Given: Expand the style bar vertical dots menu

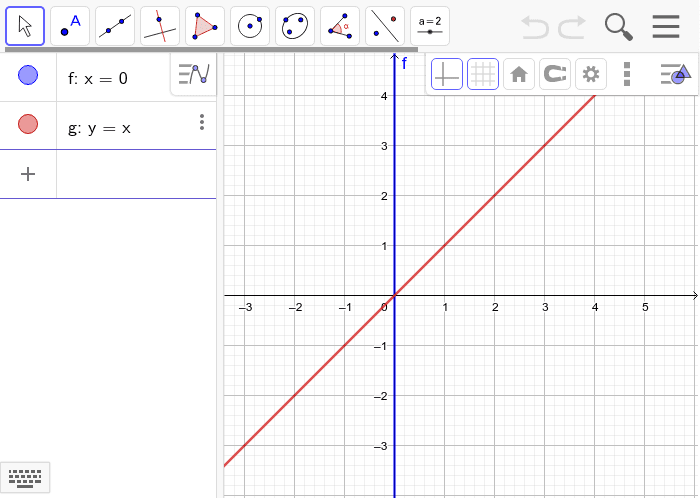Looking at the screenshot, I should (x=627, y=74).
